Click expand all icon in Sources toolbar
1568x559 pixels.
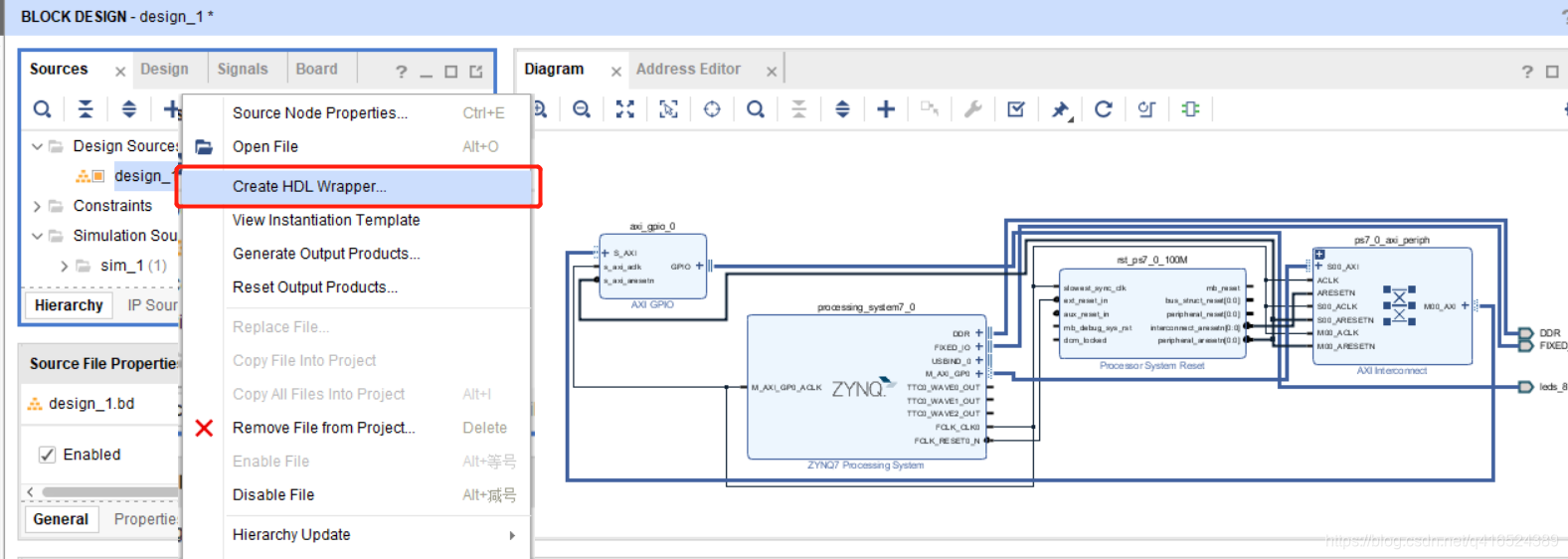[x=129, y=109]
